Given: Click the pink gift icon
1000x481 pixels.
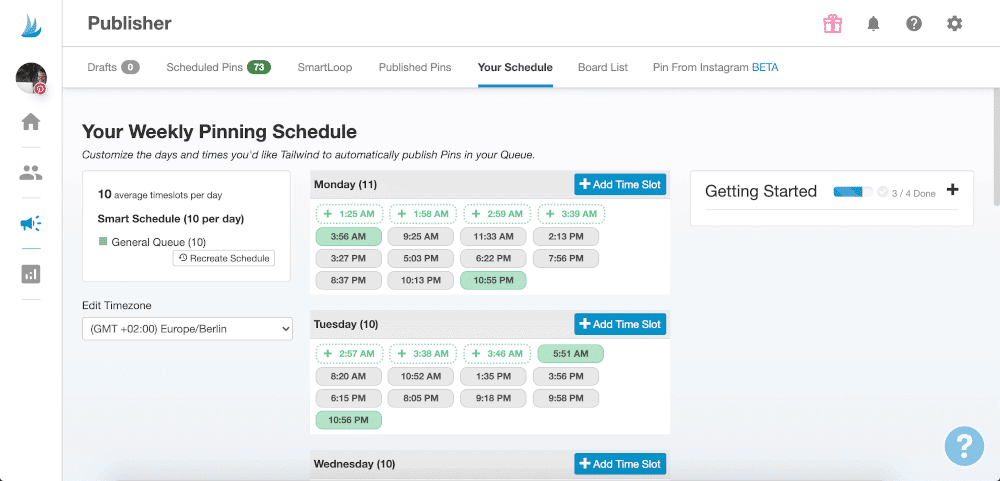Looking at the screenshot, I should tap(832, 23).
